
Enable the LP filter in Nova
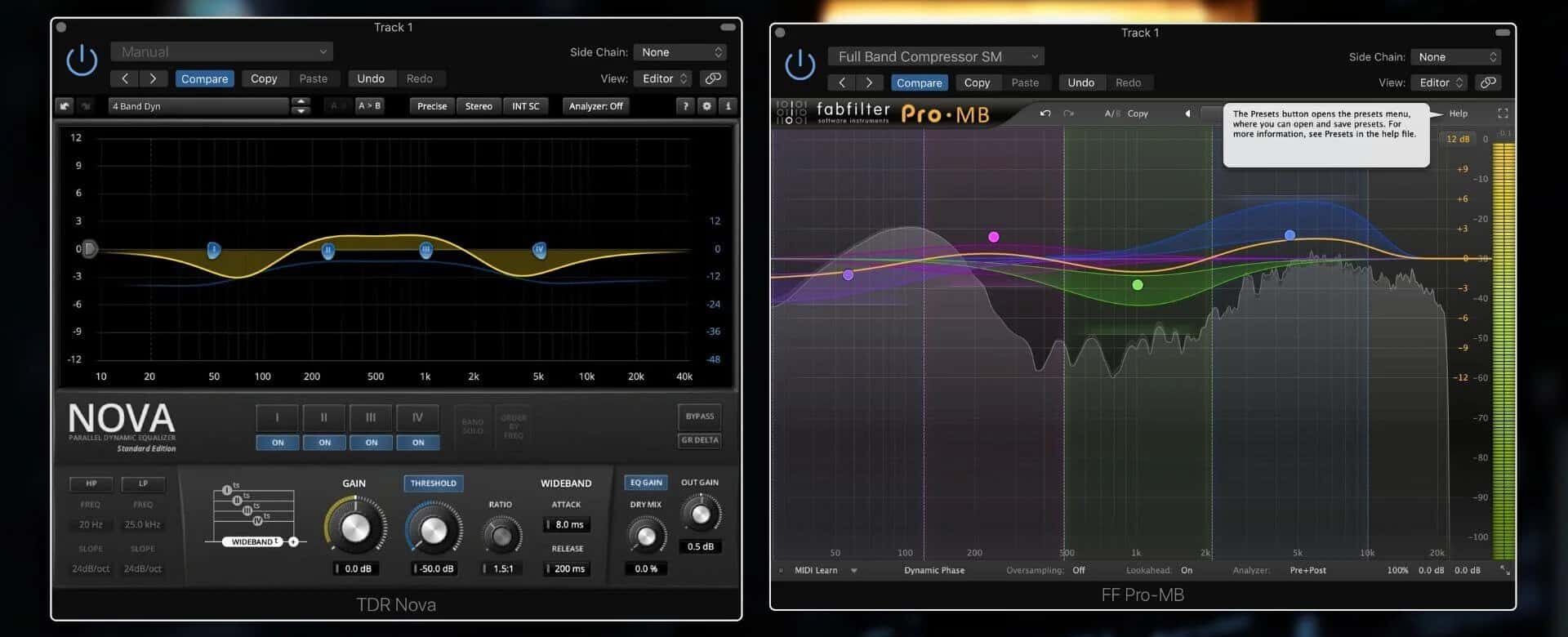[x=143, y=483]
